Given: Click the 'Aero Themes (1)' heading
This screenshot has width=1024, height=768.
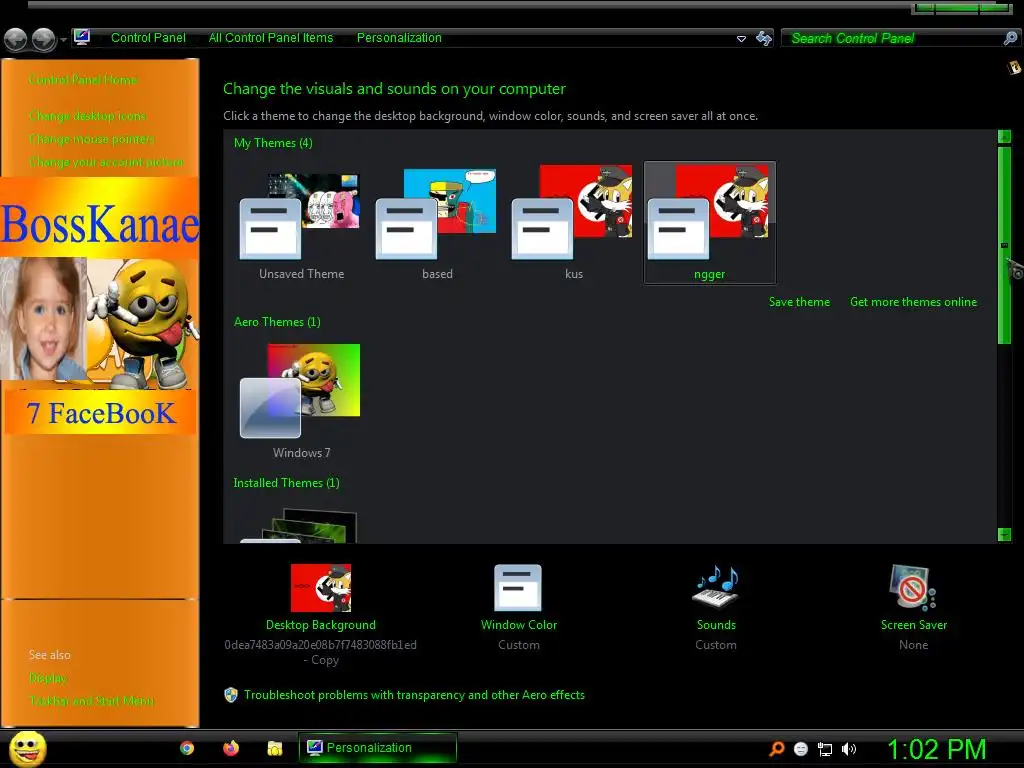Looking at the screenshot, I should (x=277, y=322).
